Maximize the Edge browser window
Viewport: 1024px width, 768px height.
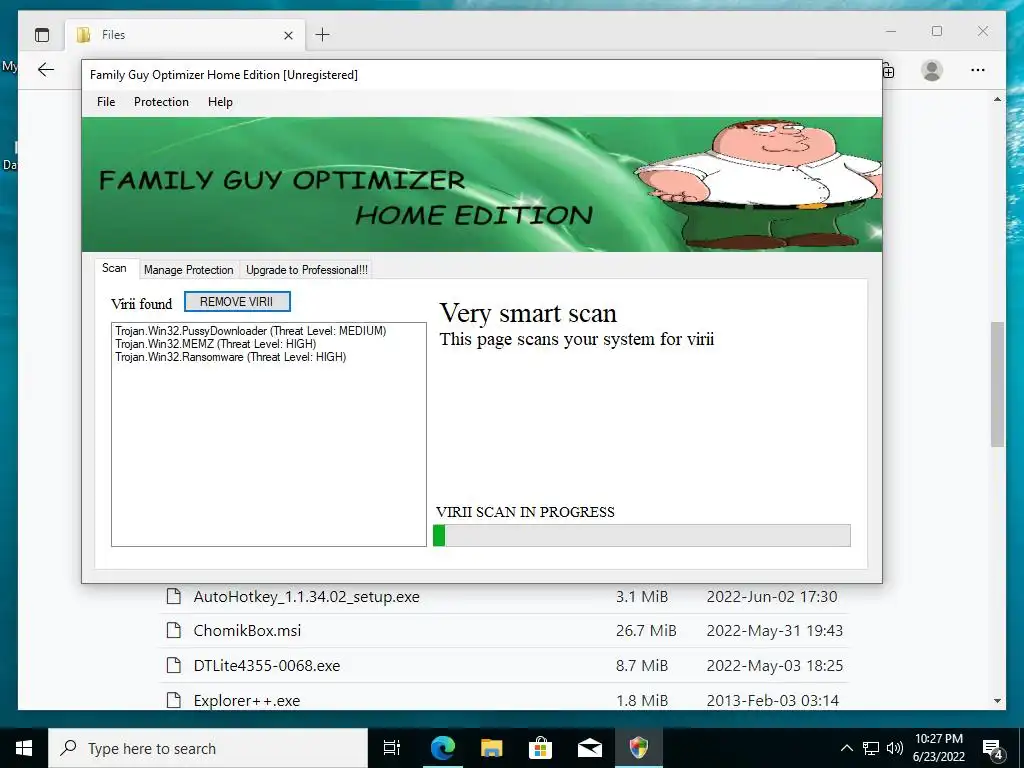tap(936, 31)
